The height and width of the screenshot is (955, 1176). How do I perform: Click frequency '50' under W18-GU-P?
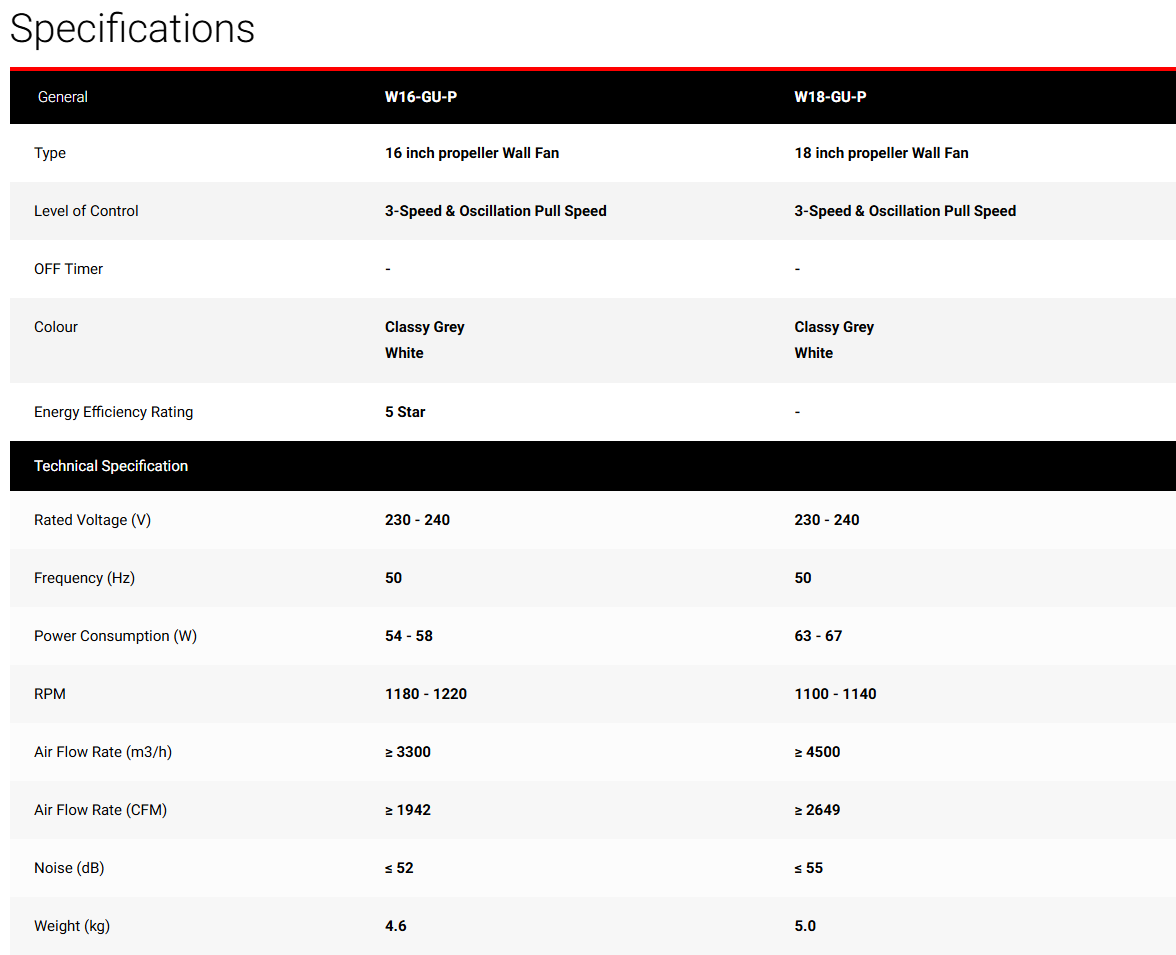coord(802,578)
